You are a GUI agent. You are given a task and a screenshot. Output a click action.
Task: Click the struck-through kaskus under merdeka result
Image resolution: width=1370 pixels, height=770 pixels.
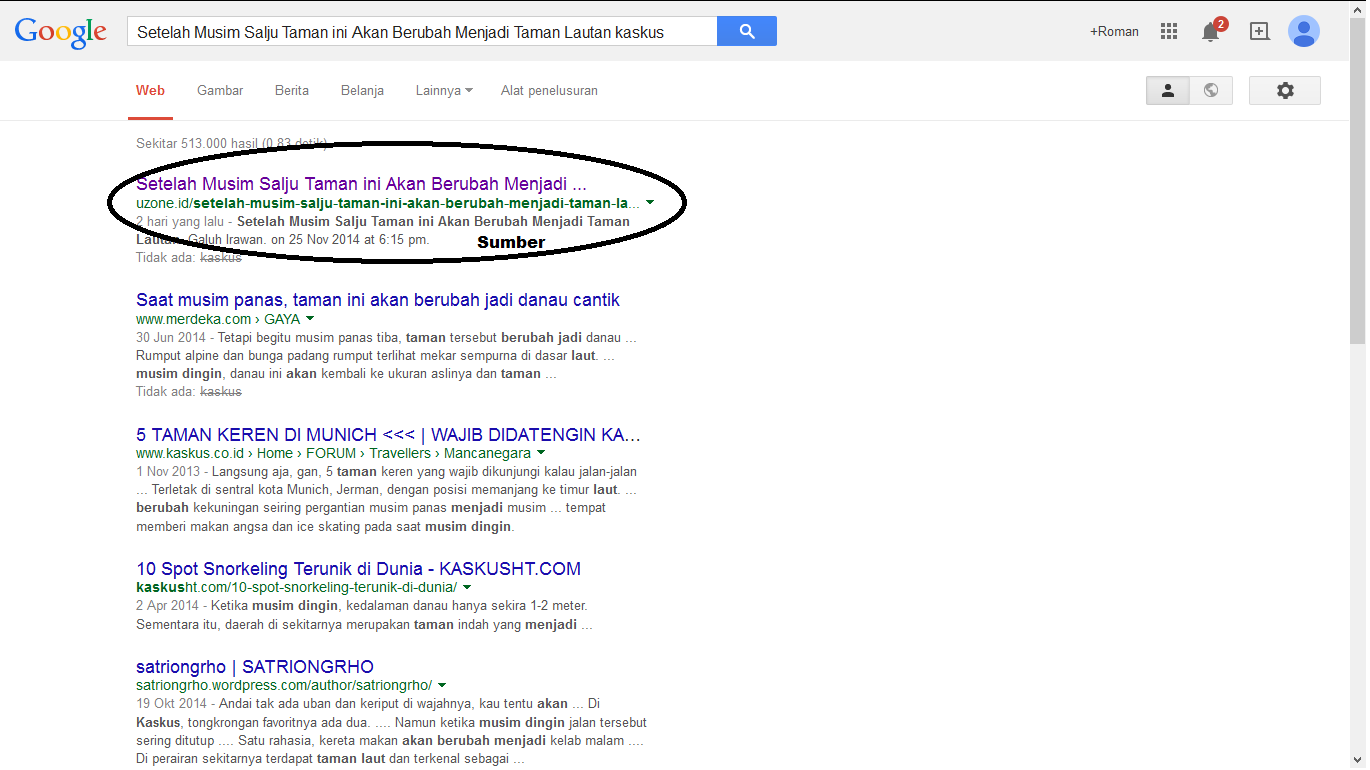(221, 392)
